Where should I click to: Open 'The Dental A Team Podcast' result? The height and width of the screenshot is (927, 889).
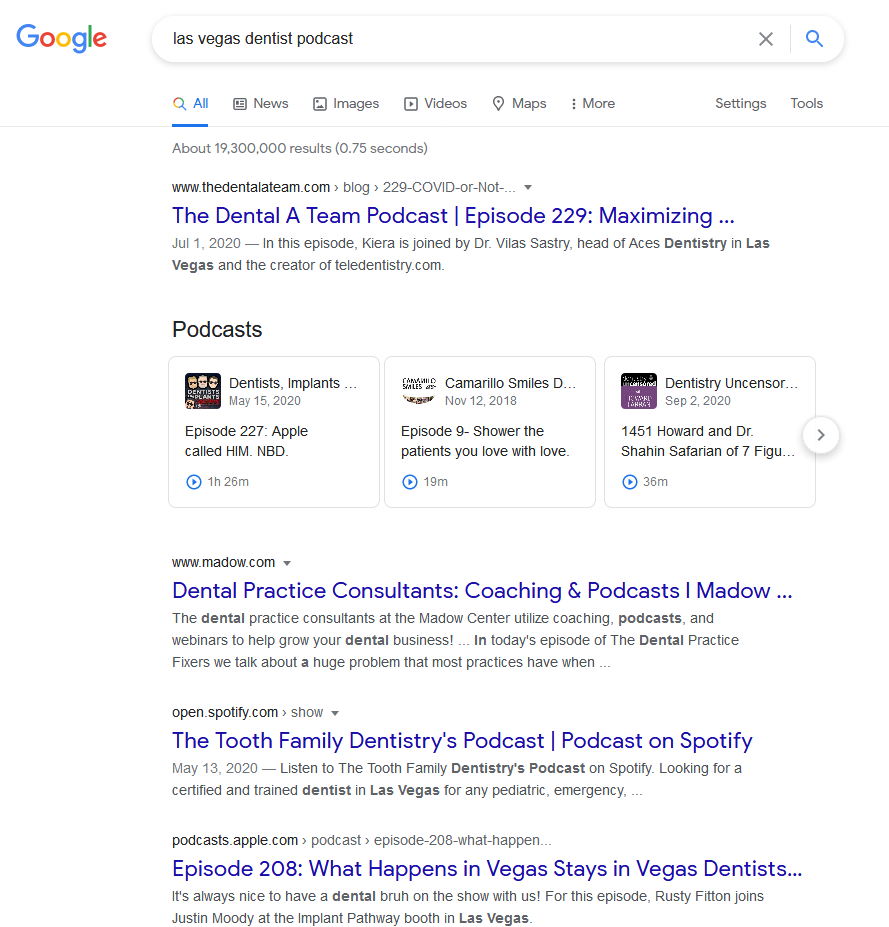[453, 216]
